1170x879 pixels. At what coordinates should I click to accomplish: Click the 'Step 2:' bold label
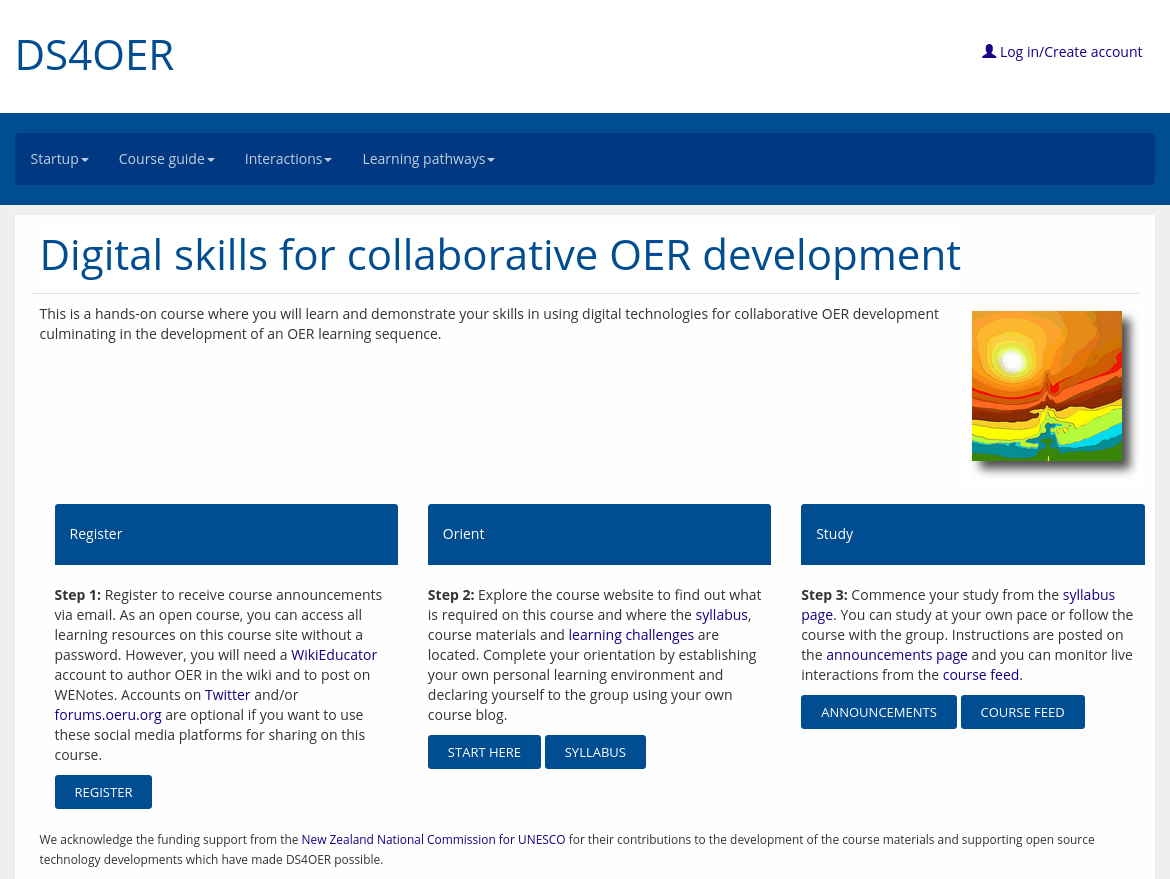pos(451,595)
